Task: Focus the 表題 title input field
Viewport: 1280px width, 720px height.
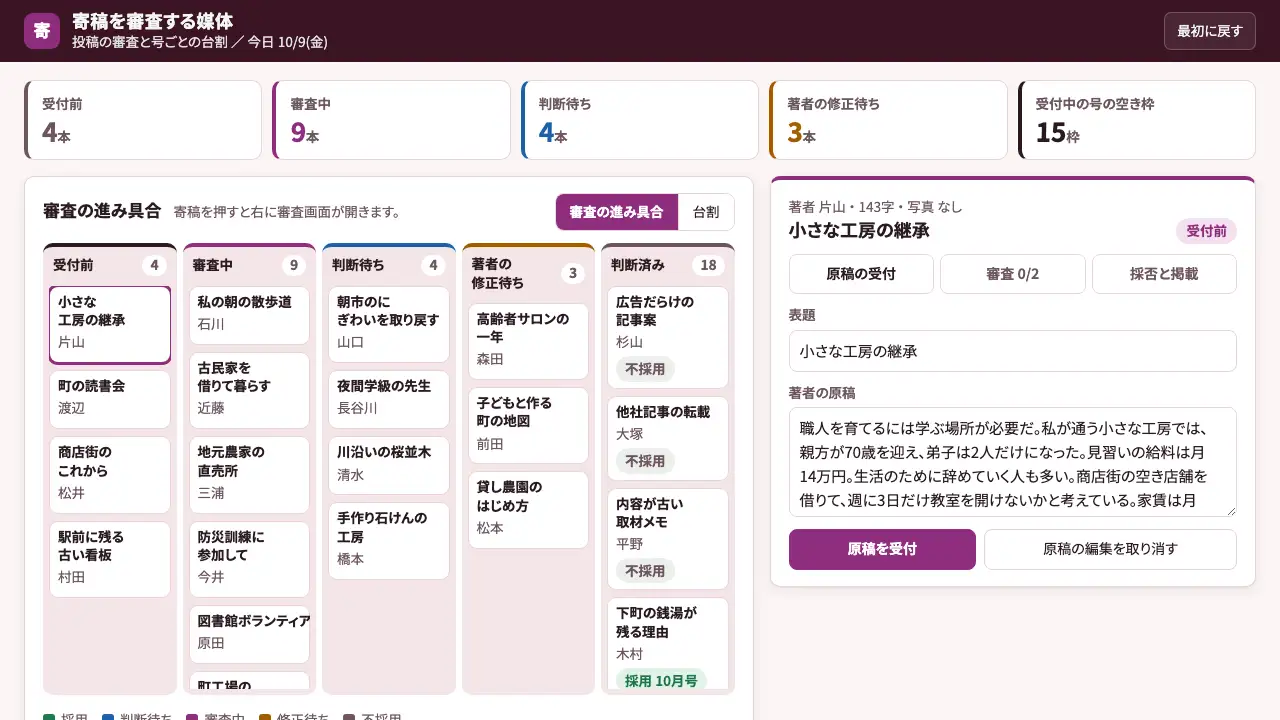Action: (1013, 351)
